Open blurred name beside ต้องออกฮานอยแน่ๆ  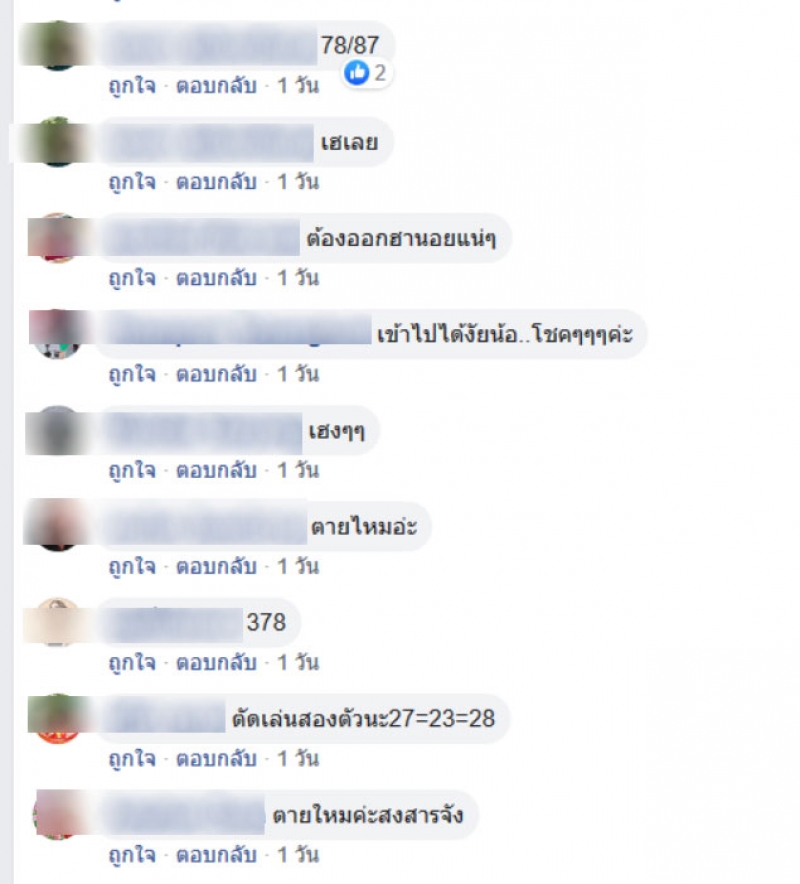click(202, 238)
